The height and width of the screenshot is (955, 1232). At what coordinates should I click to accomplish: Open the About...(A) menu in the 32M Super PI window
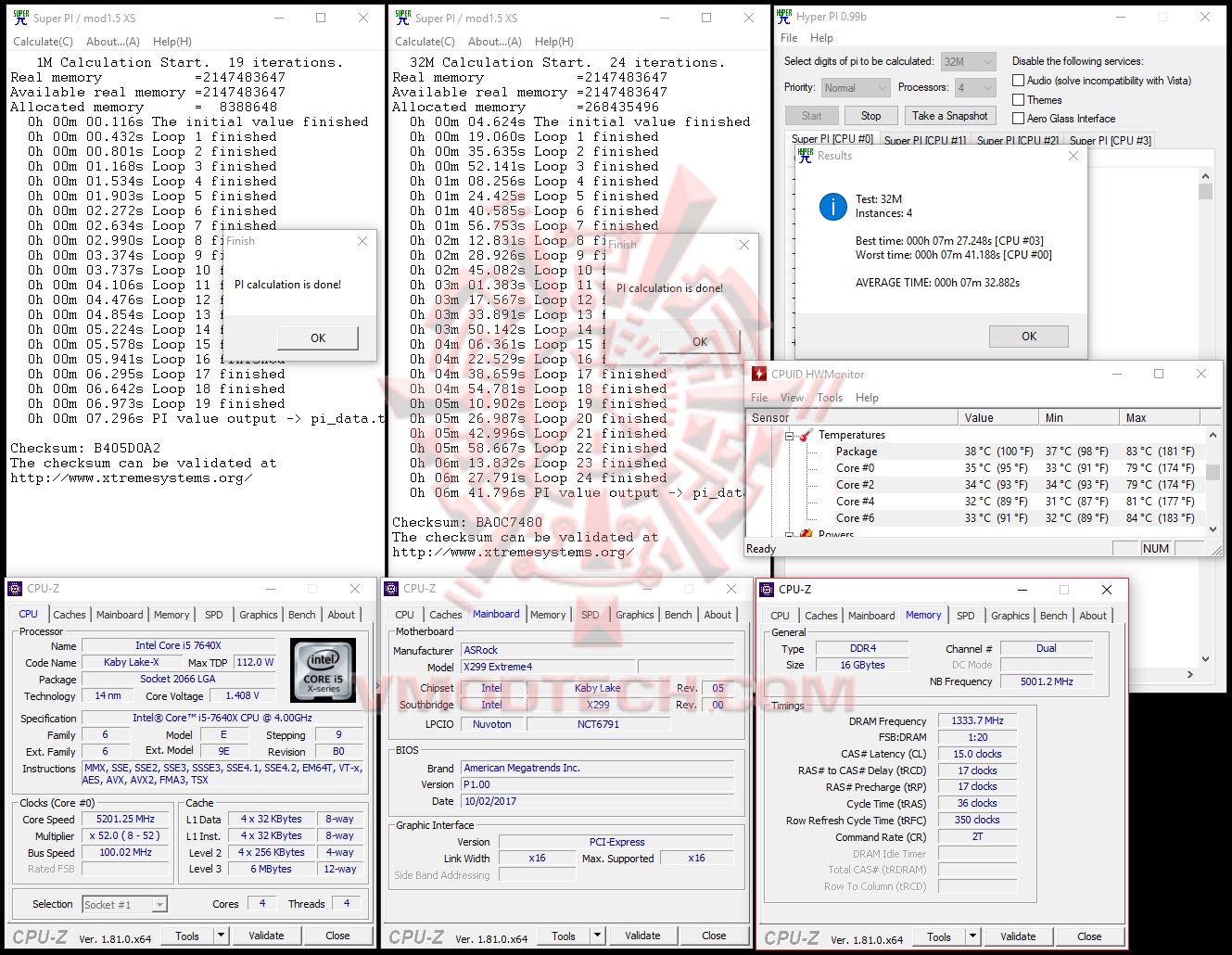click(x=495, y=42)
